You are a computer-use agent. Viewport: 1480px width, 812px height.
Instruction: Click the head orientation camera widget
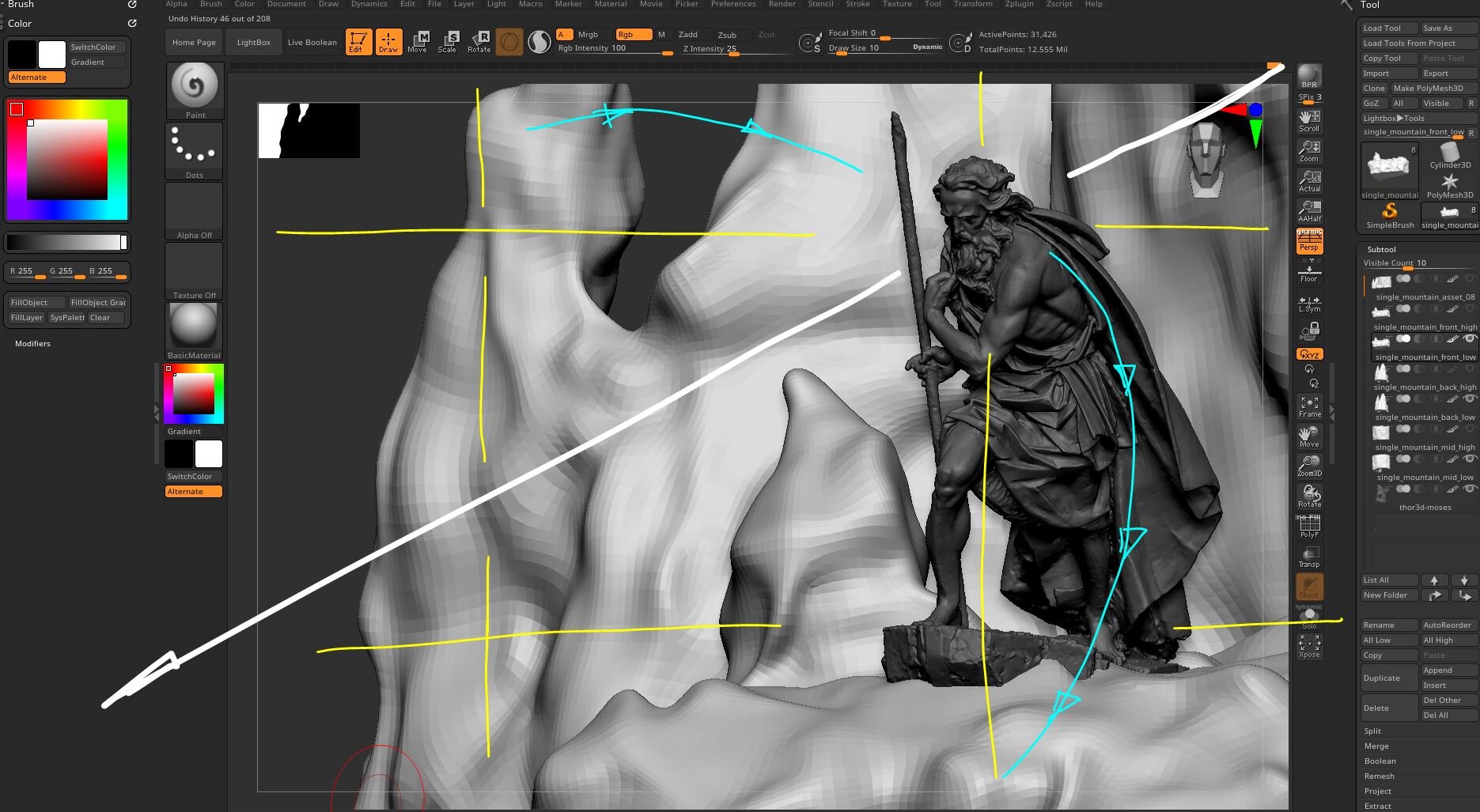pyautogui.click(x=1206, y=160)
